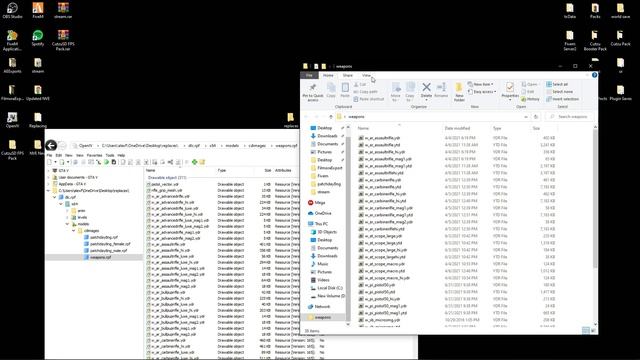Open the File menu in OpenIV
640x360 pixels.
point(49,155)
